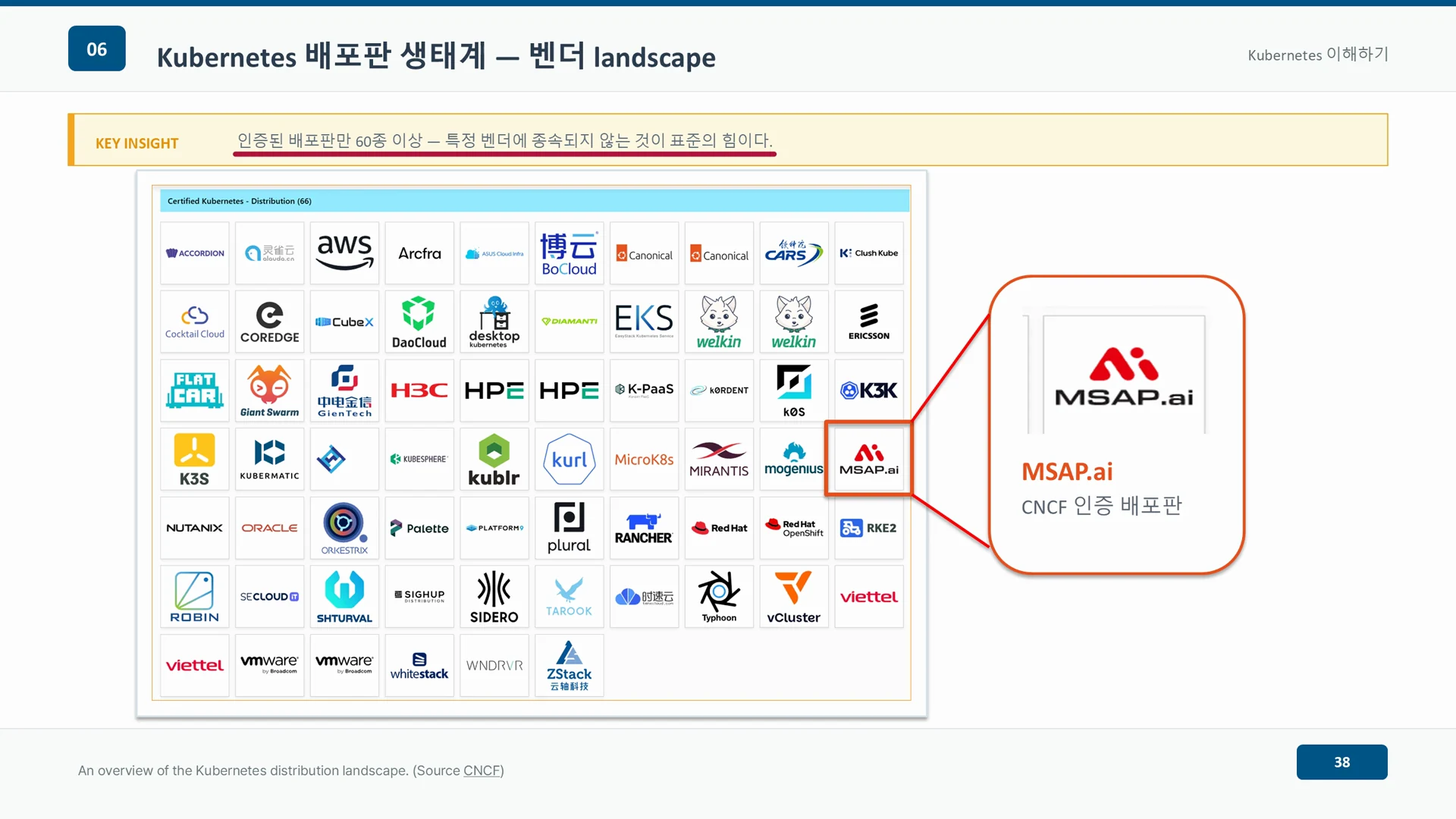The width and height of the screenshot is (1456, 819).
Task: Select the ROBIN logo tile
Action: point(195,597)
